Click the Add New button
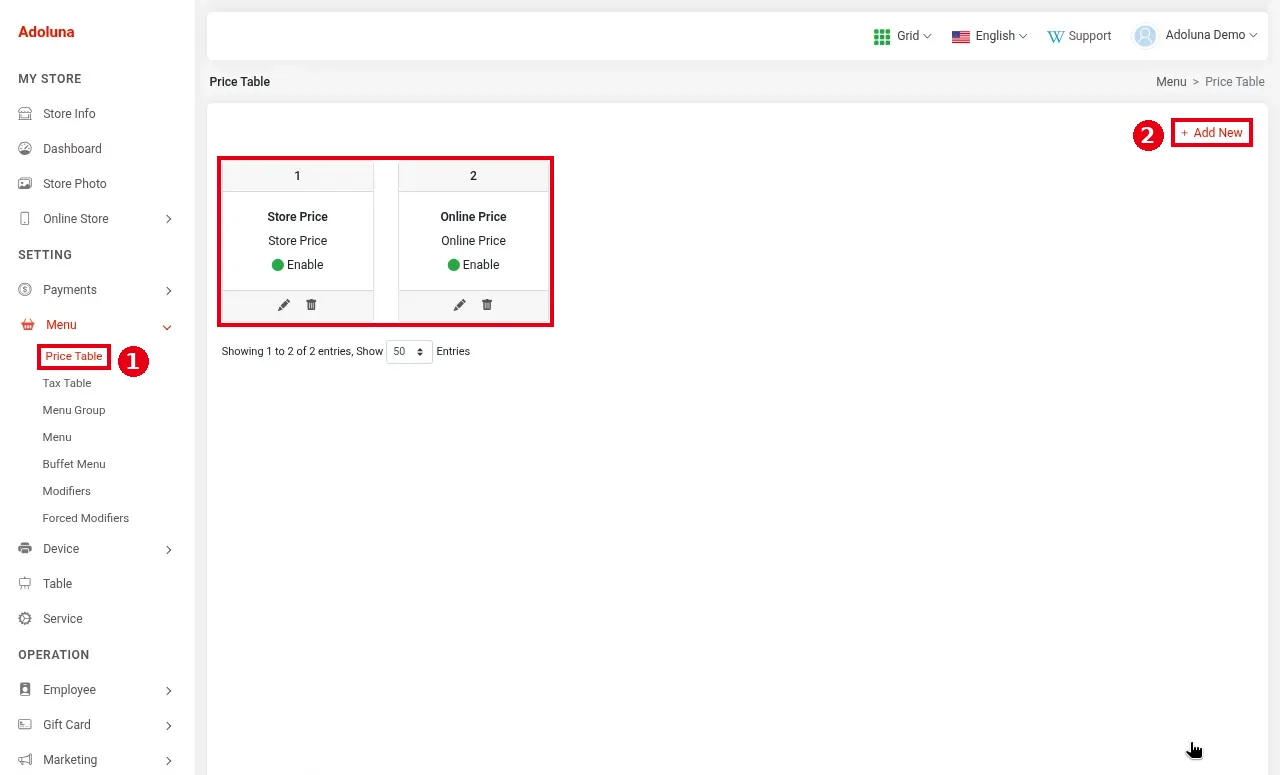The width and height of the screenshot is (1280, 775). (x=1212, y=133)
